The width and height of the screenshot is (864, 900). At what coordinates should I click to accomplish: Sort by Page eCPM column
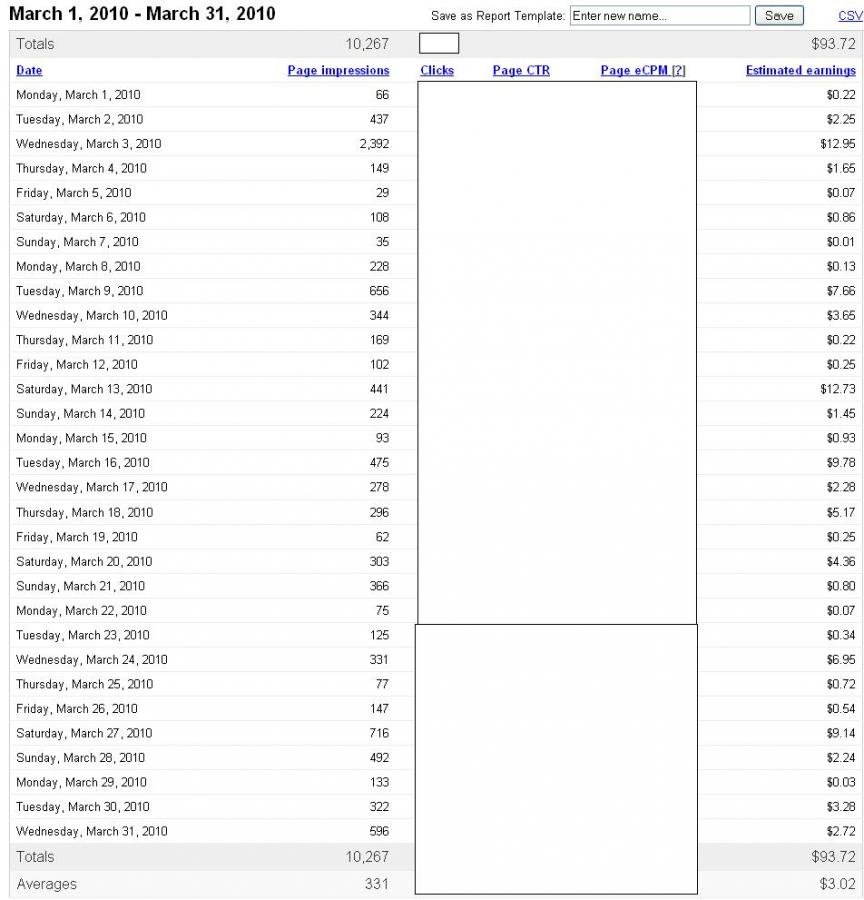[634, 70]
